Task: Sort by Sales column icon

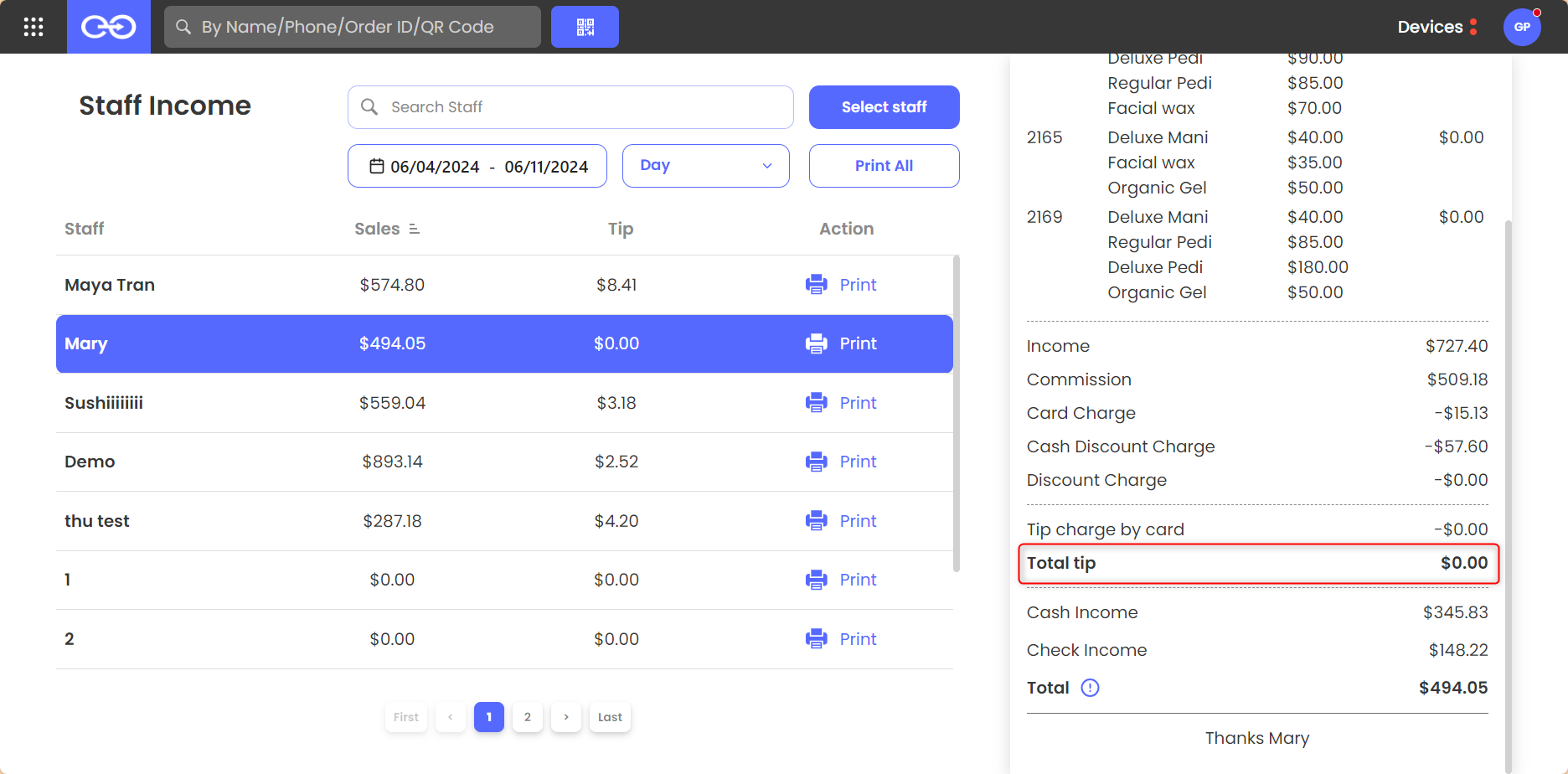Action: [414, 229]
